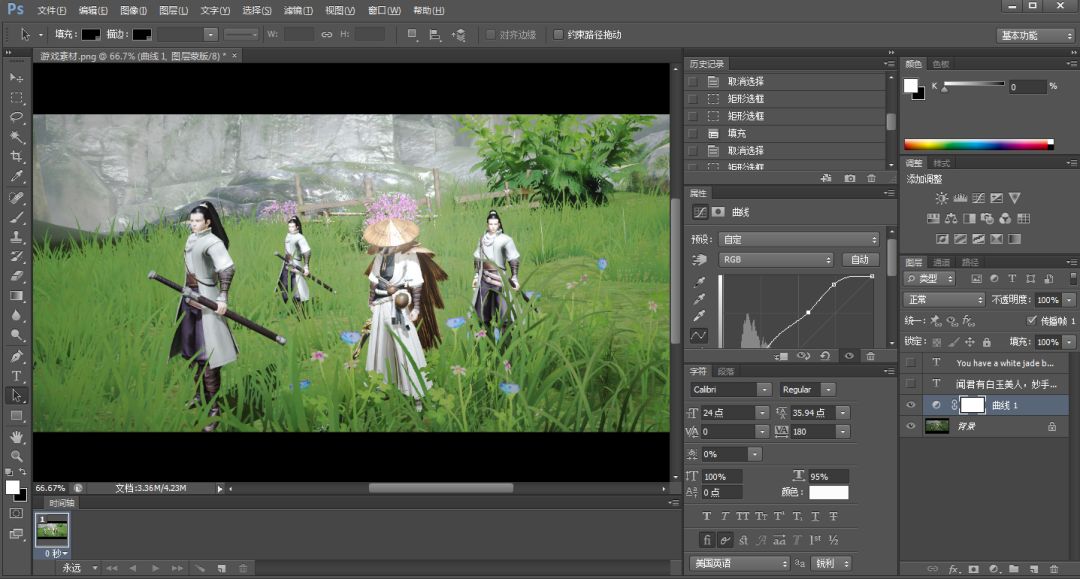Open the 图像(I) menu
The width and height of the screenshot is (1080, 579).
tap(133, 10)
